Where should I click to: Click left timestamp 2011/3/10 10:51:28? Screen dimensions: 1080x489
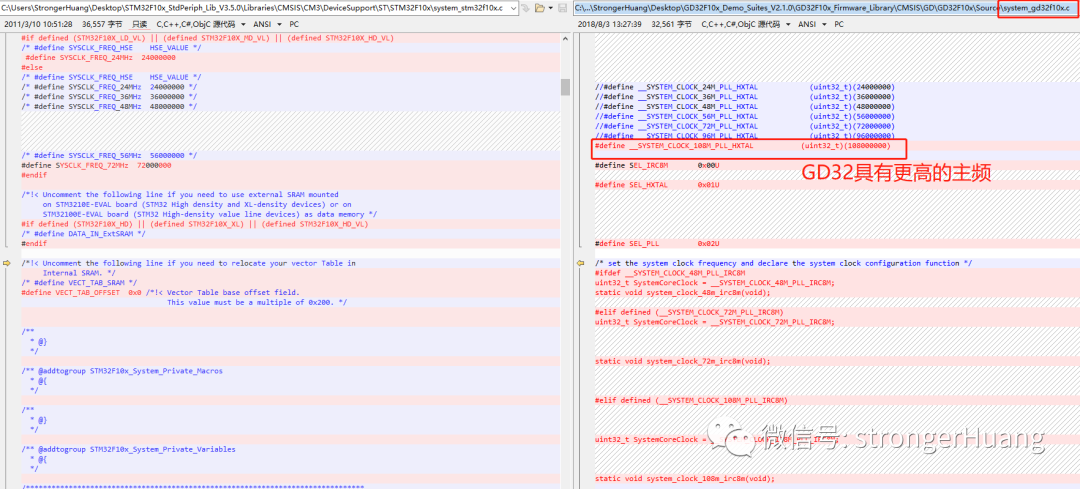(x=39, y=23)
